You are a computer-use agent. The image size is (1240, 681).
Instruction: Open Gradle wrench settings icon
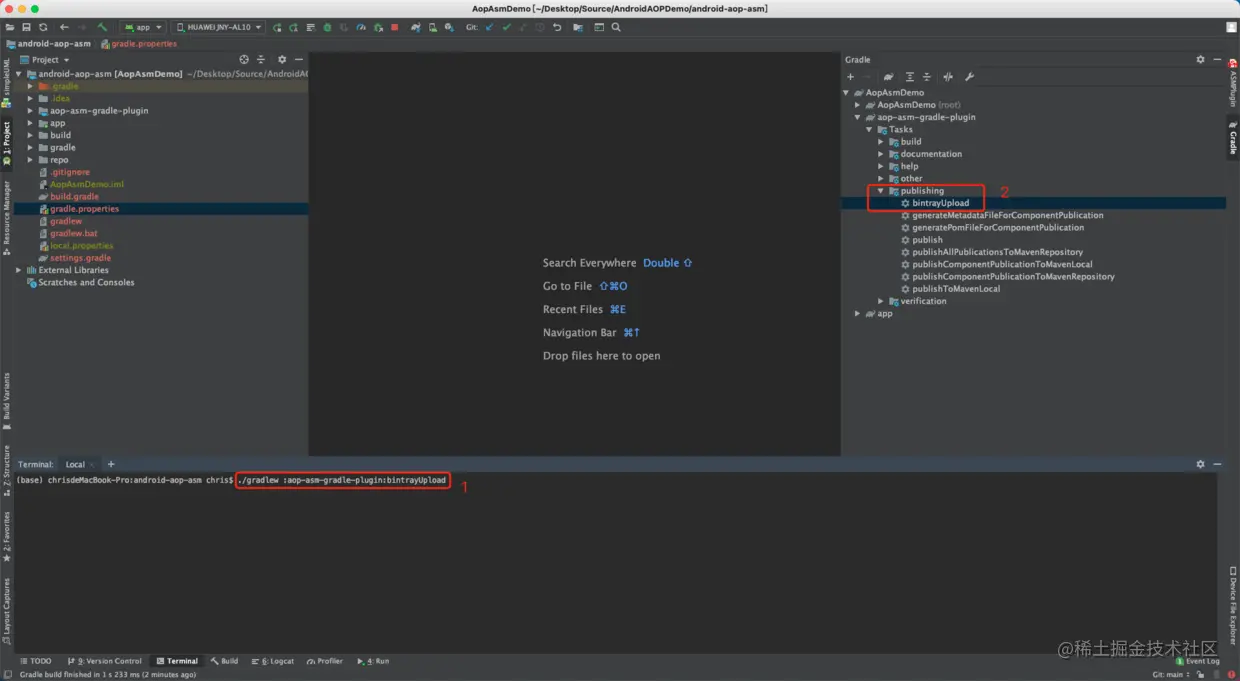(x=969, y=77)
